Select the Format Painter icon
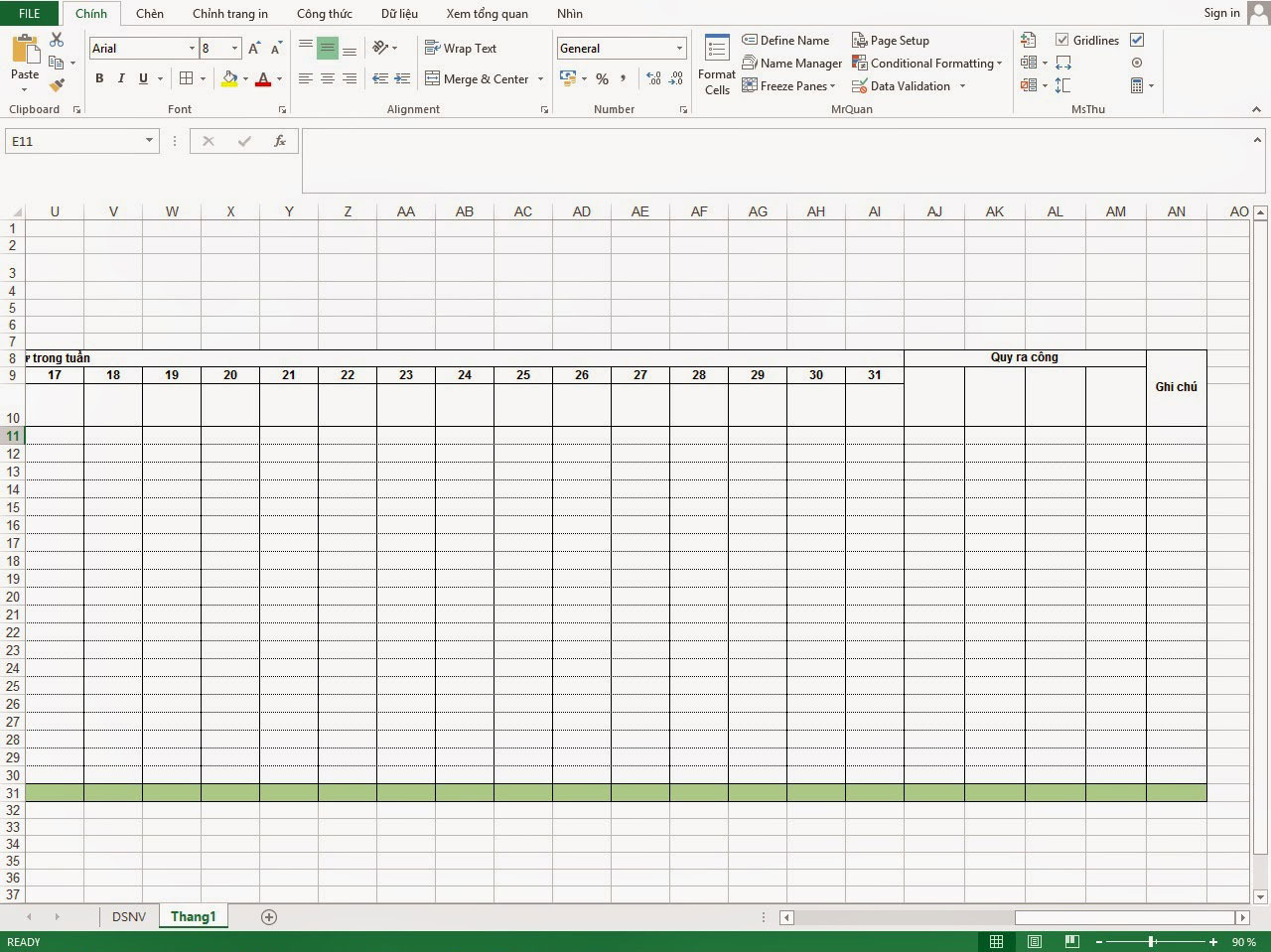Image resolution: width=1271 pixels, height=952 pixels. [57, 83]
